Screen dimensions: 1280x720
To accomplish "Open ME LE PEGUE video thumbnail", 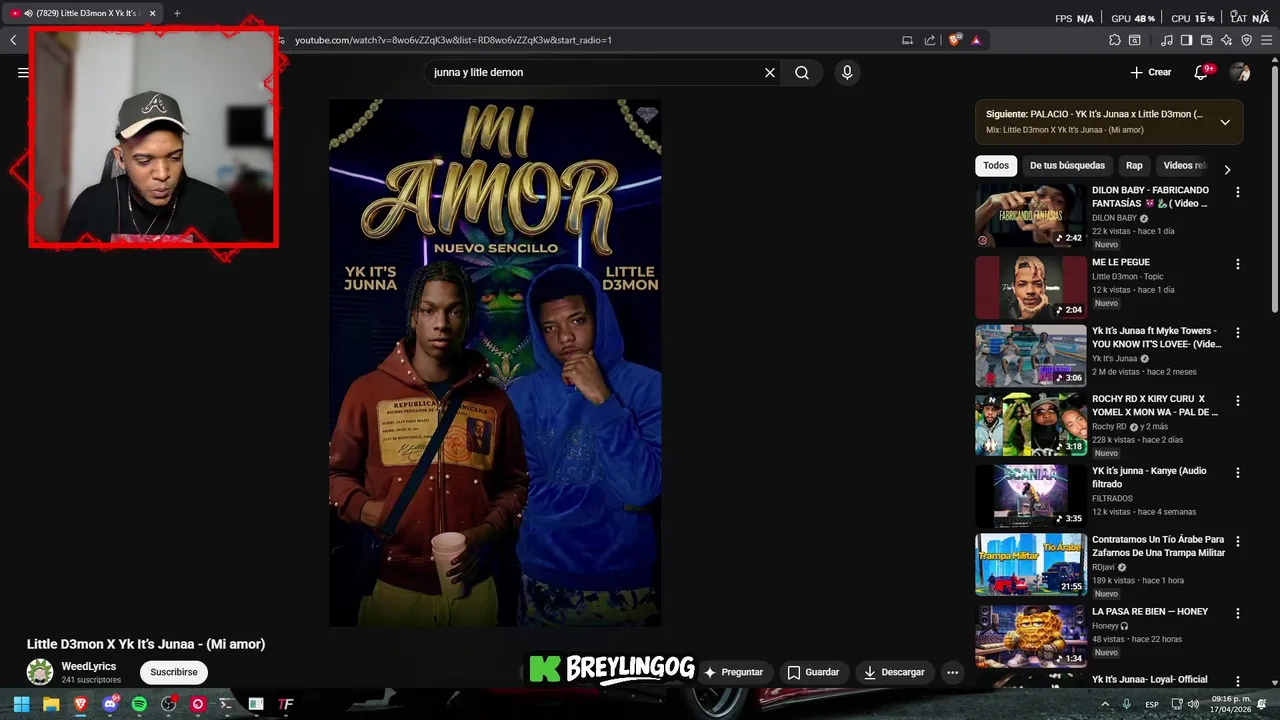I will point(1031,287).
